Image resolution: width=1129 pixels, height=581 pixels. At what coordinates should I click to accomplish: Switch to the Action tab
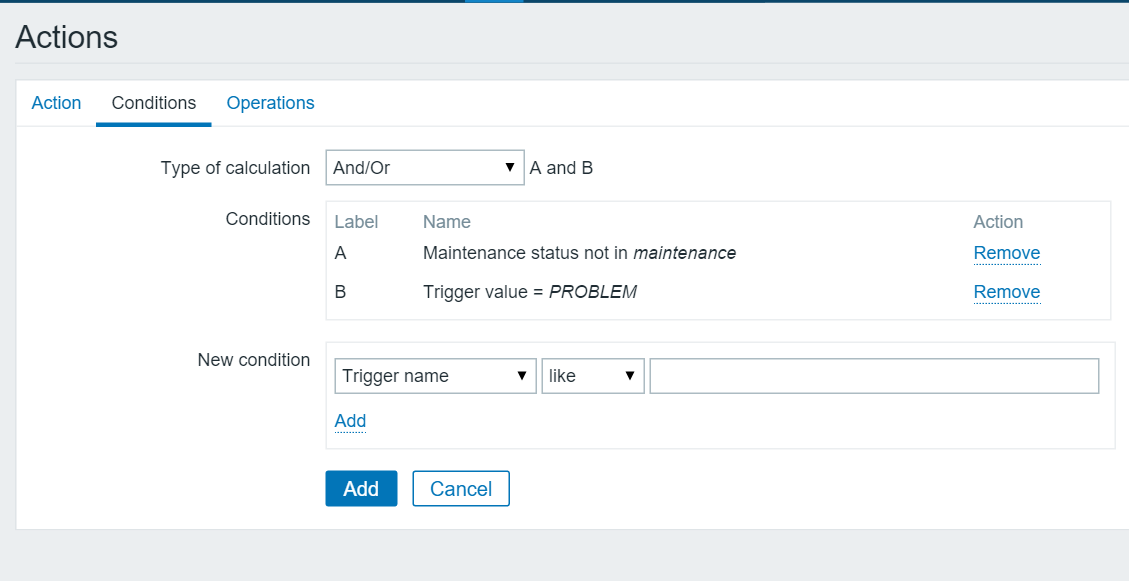(x=56, y=102)
